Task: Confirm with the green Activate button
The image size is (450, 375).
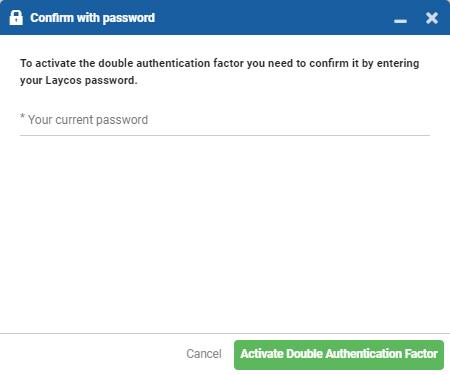Action: tap(339, 355)
